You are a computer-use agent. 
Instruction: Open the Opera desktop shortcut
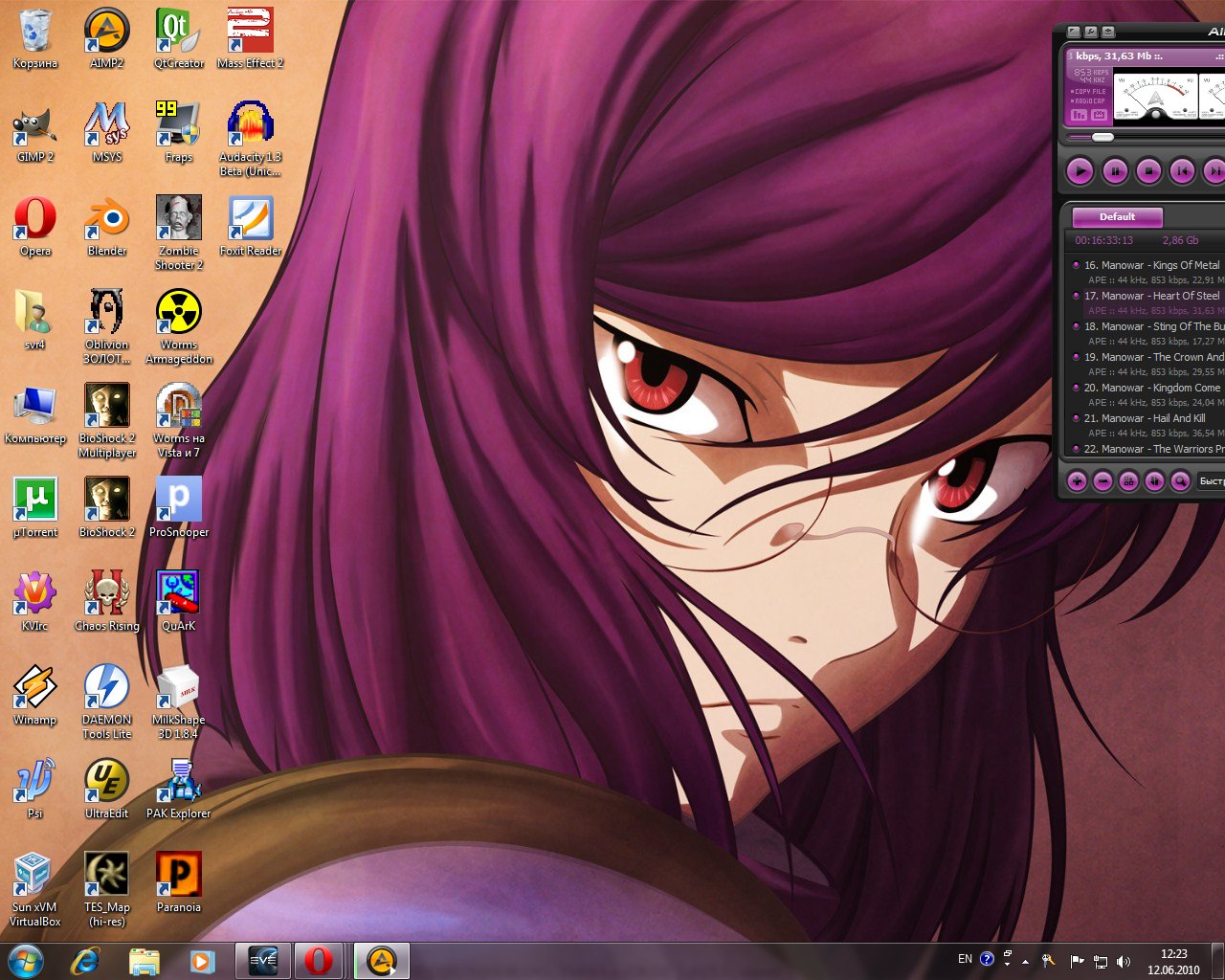pyautogui.click(x=35, y=226)
